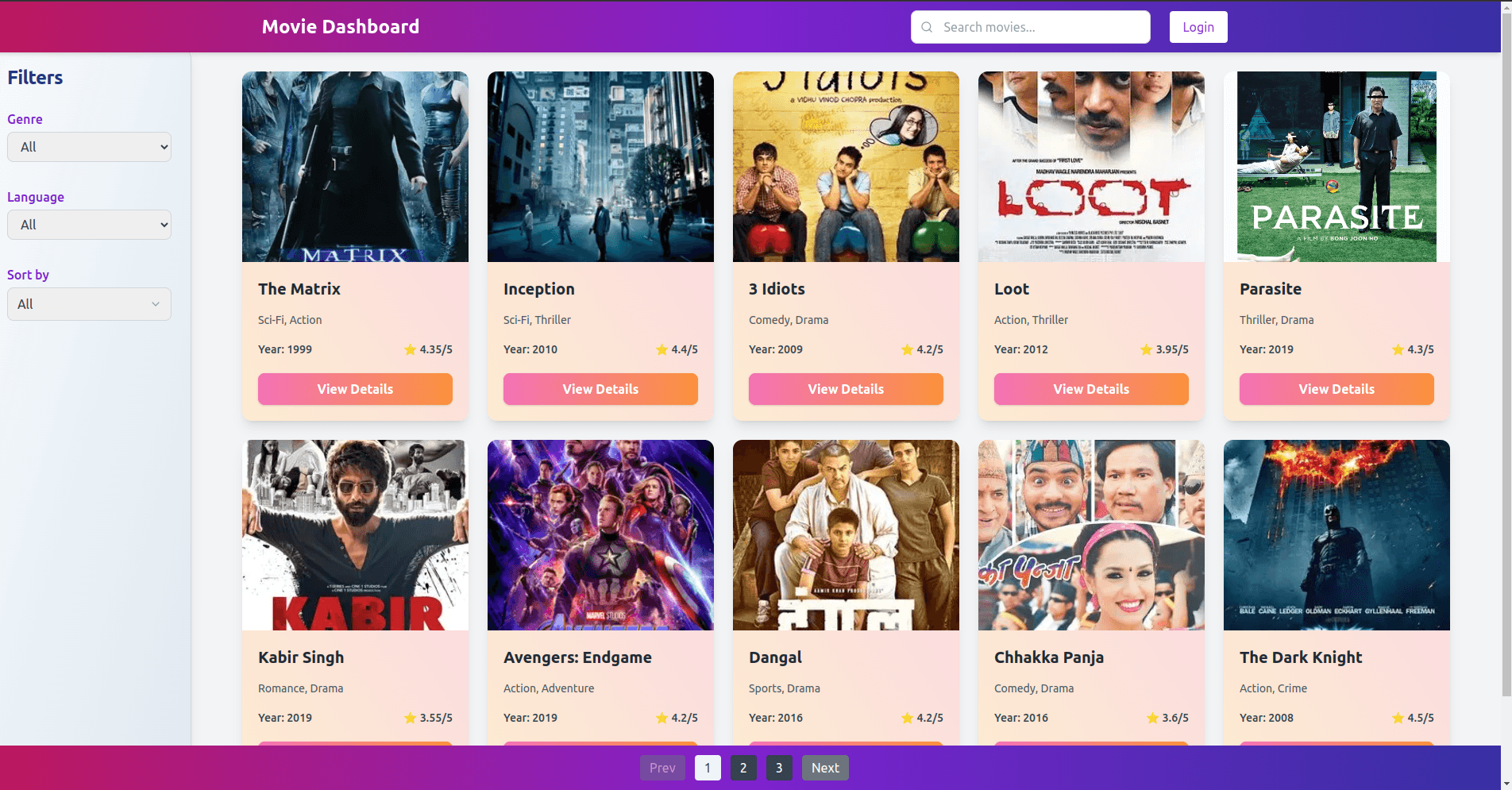Viewport: 1512px width, 790px height.
Task: Click the star icon on 3 Idiots card
Action: tap(905, 349)
